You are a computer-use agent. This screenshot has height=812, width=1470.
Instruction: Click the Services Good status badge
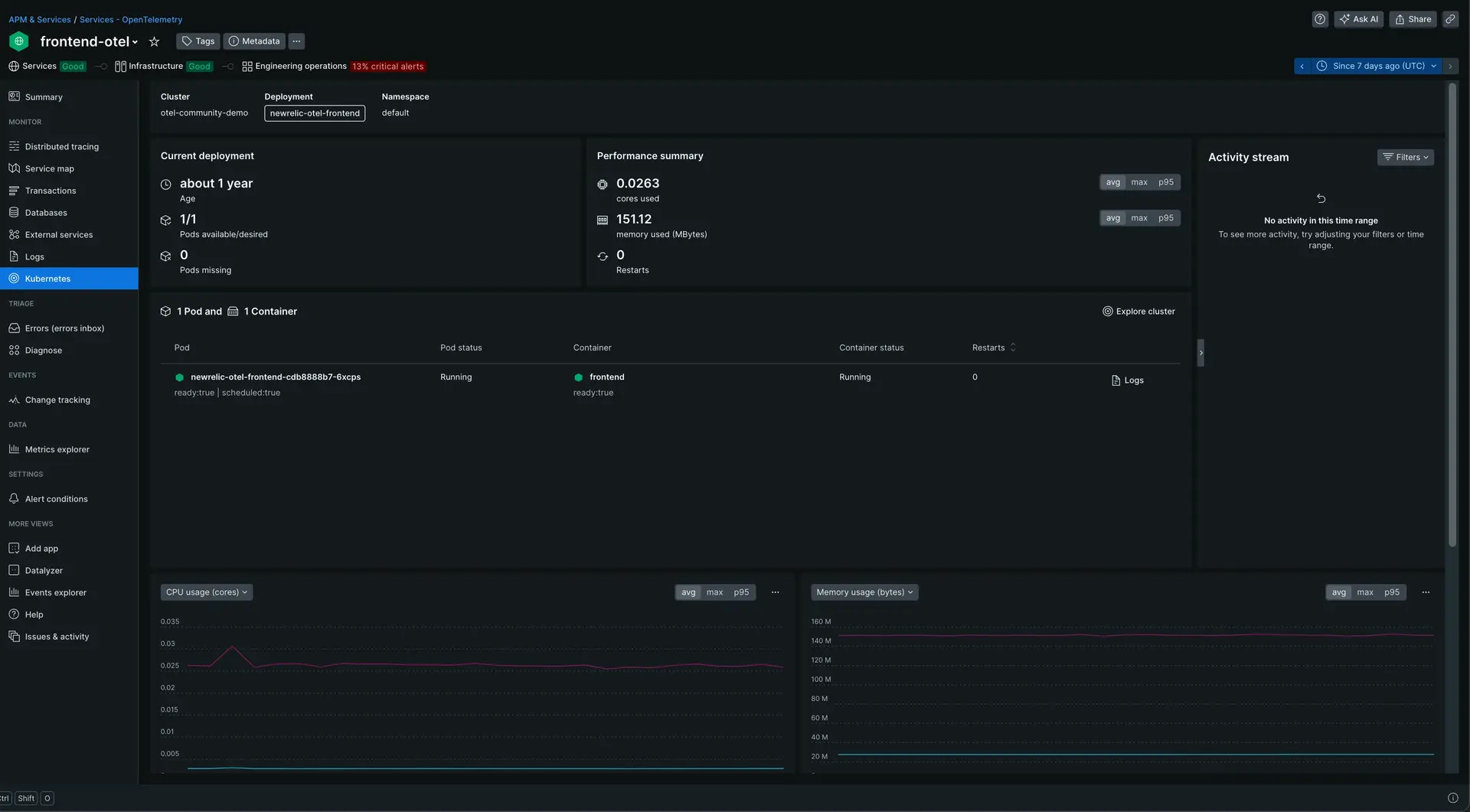[73, 67]
